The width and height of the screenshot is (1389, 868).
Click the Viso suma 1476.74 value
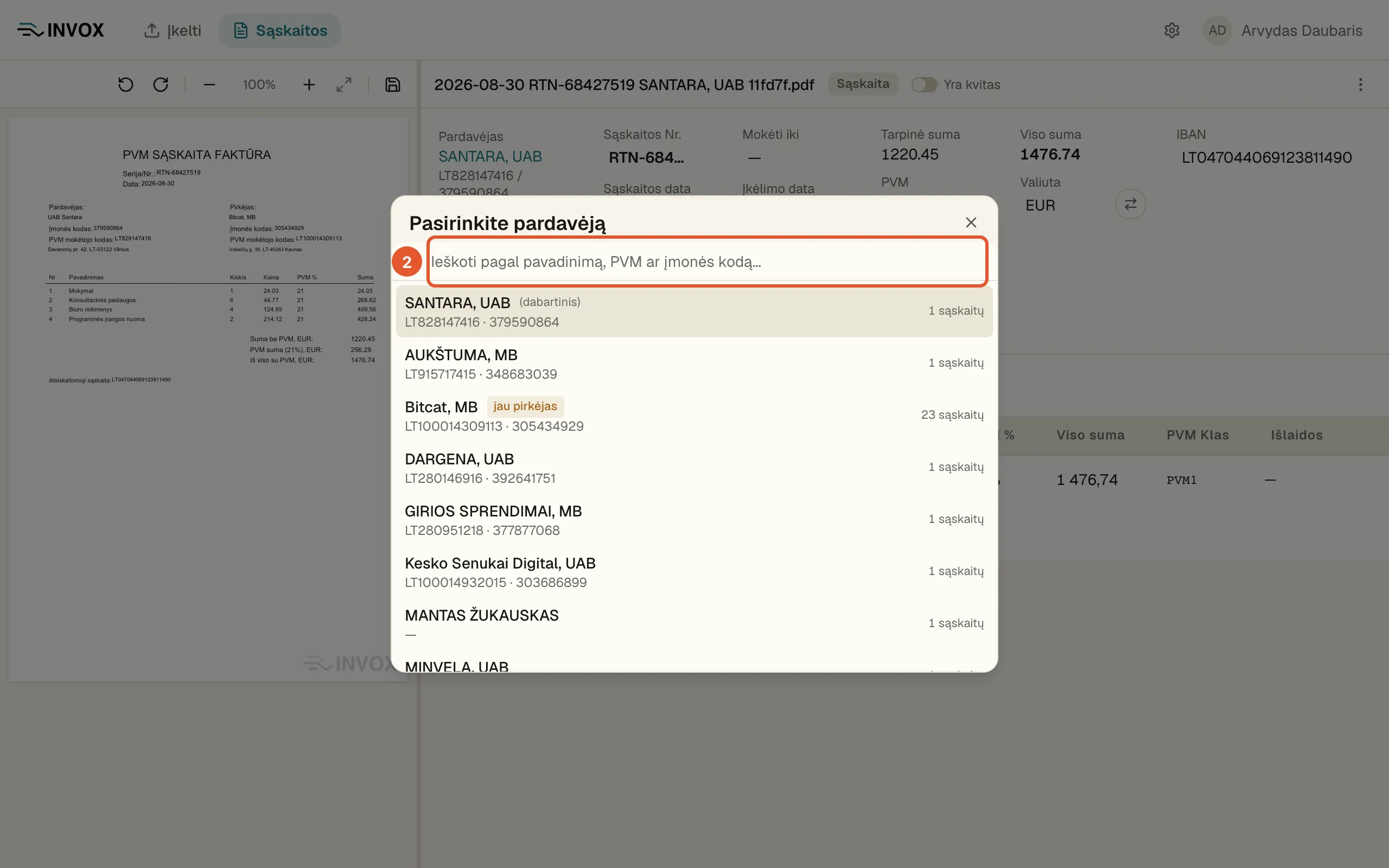click(1050, 155)
